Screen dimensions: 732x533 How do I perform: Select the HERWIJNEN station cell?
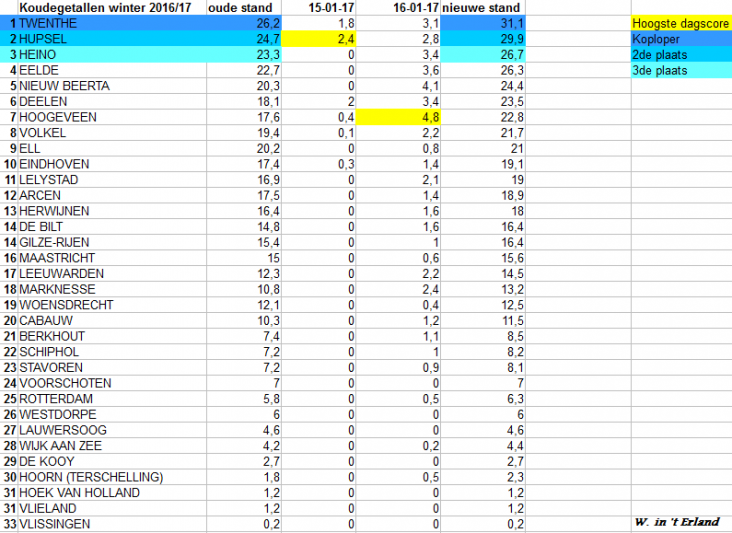tap(112, 211)
